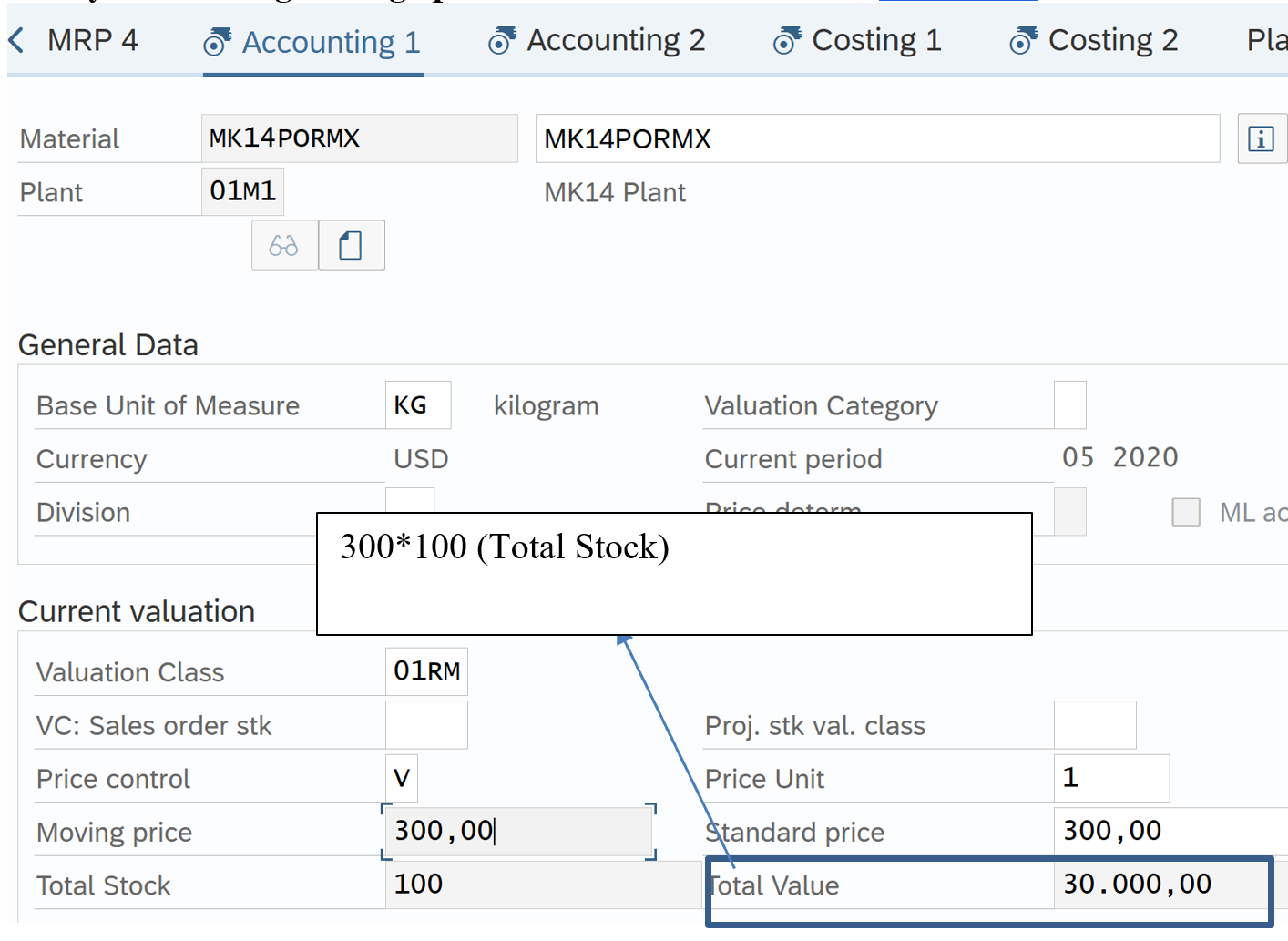The image size is (1288, 941).
Task: Click the Costing 2 tab icon
Action: (1023, 41)
